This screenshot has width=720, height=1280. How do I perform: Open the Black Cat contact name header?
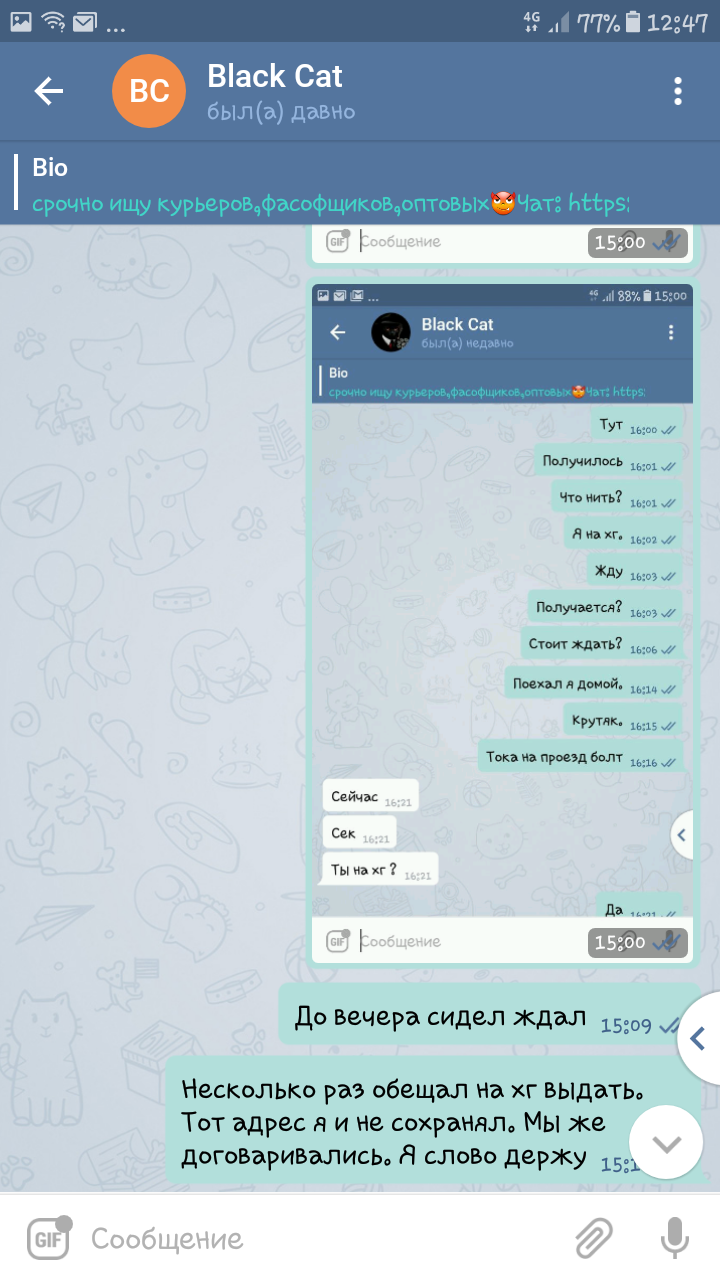pos(274,76)
